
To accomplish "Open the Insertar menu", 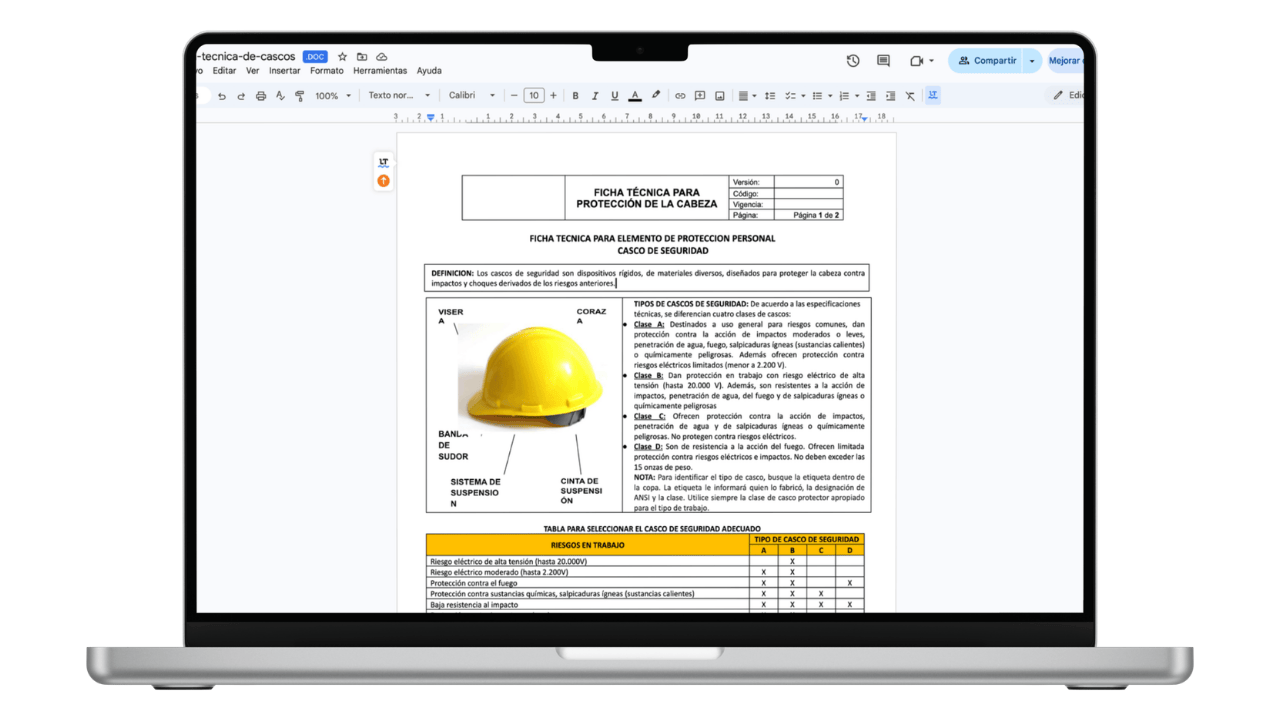I will point(284,70).
